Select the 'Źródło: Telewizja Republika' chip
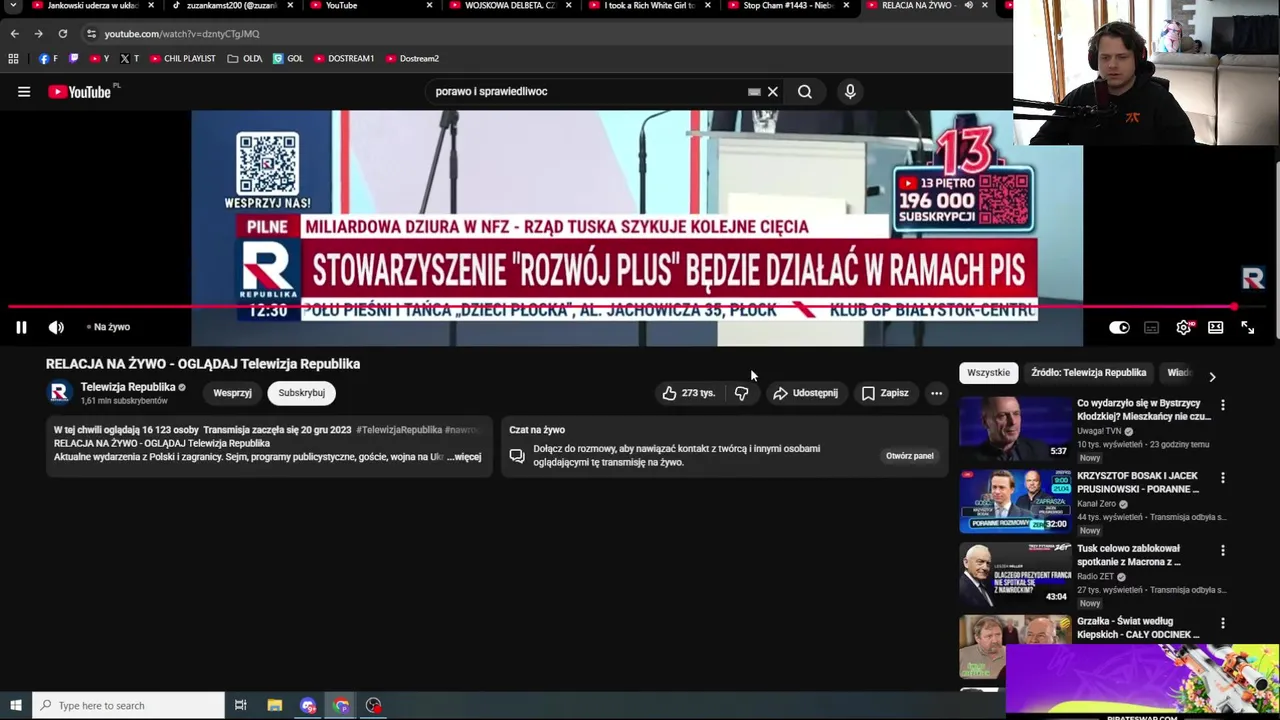The height and width of the screenshot is (720, 1280). [x=1088, y=373]
